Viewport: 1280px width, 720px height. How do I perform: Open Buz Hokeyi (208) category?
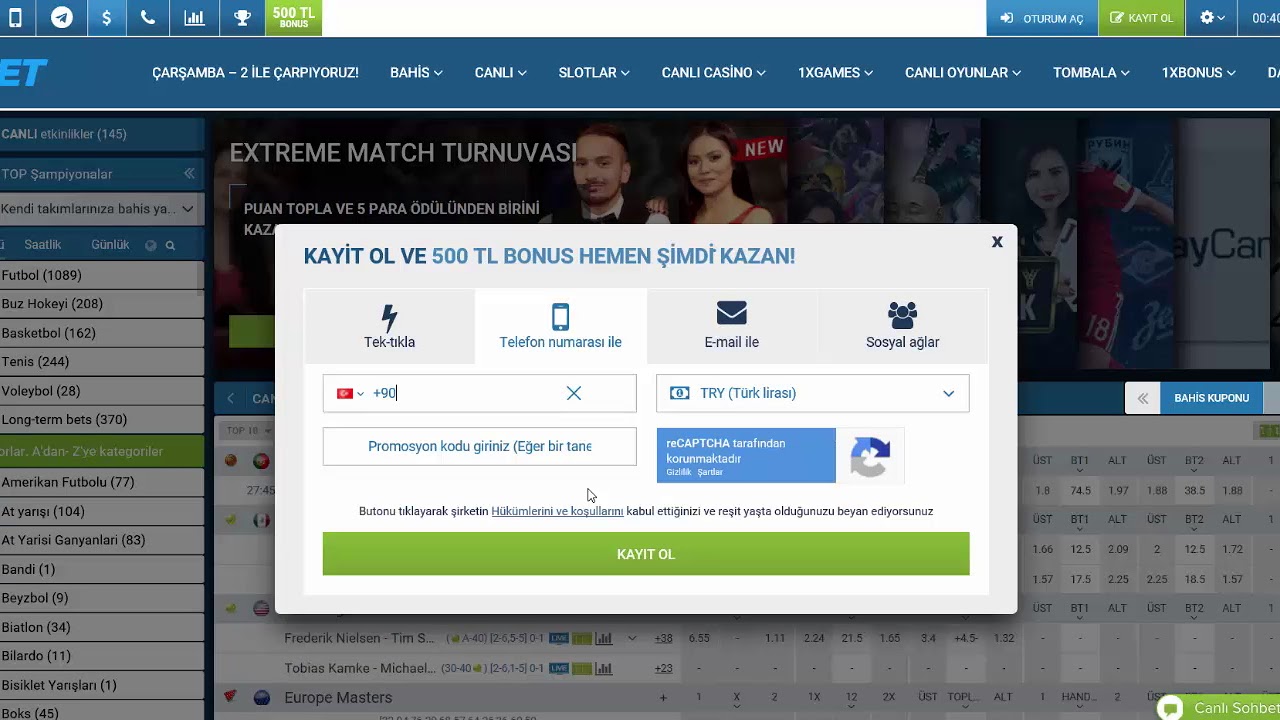(100, 304)
